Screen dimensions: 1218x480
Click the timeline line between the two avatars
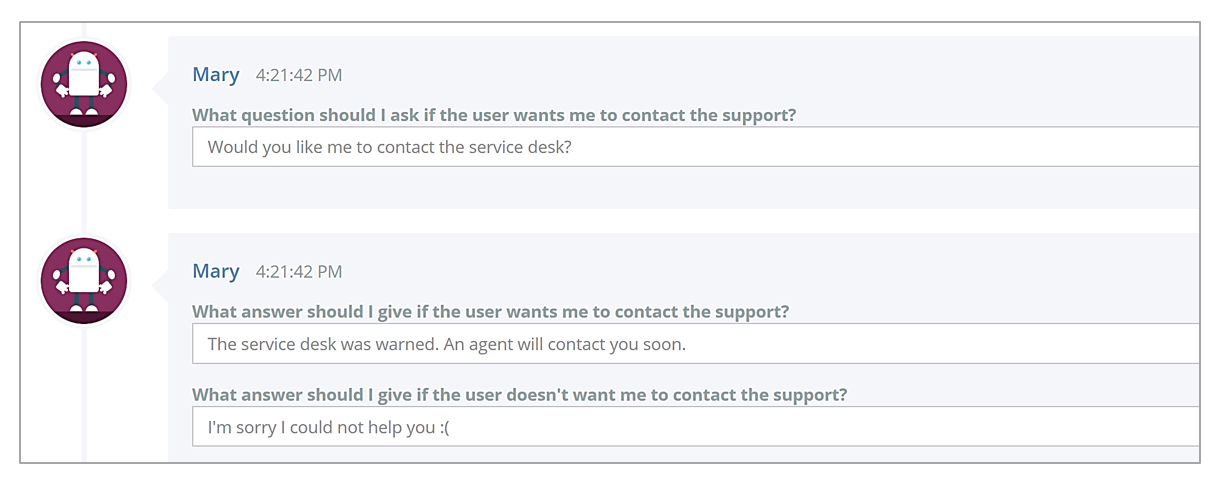pyautogui.click(x=84, y=183)
